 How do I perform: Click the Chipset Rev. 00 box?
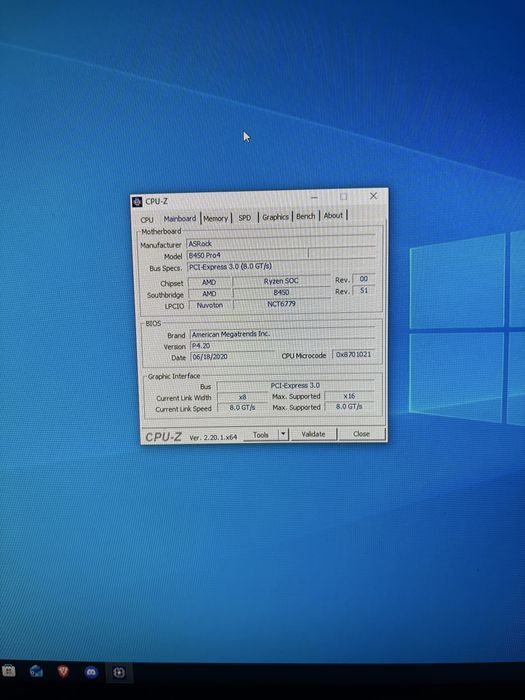[363, 279]
